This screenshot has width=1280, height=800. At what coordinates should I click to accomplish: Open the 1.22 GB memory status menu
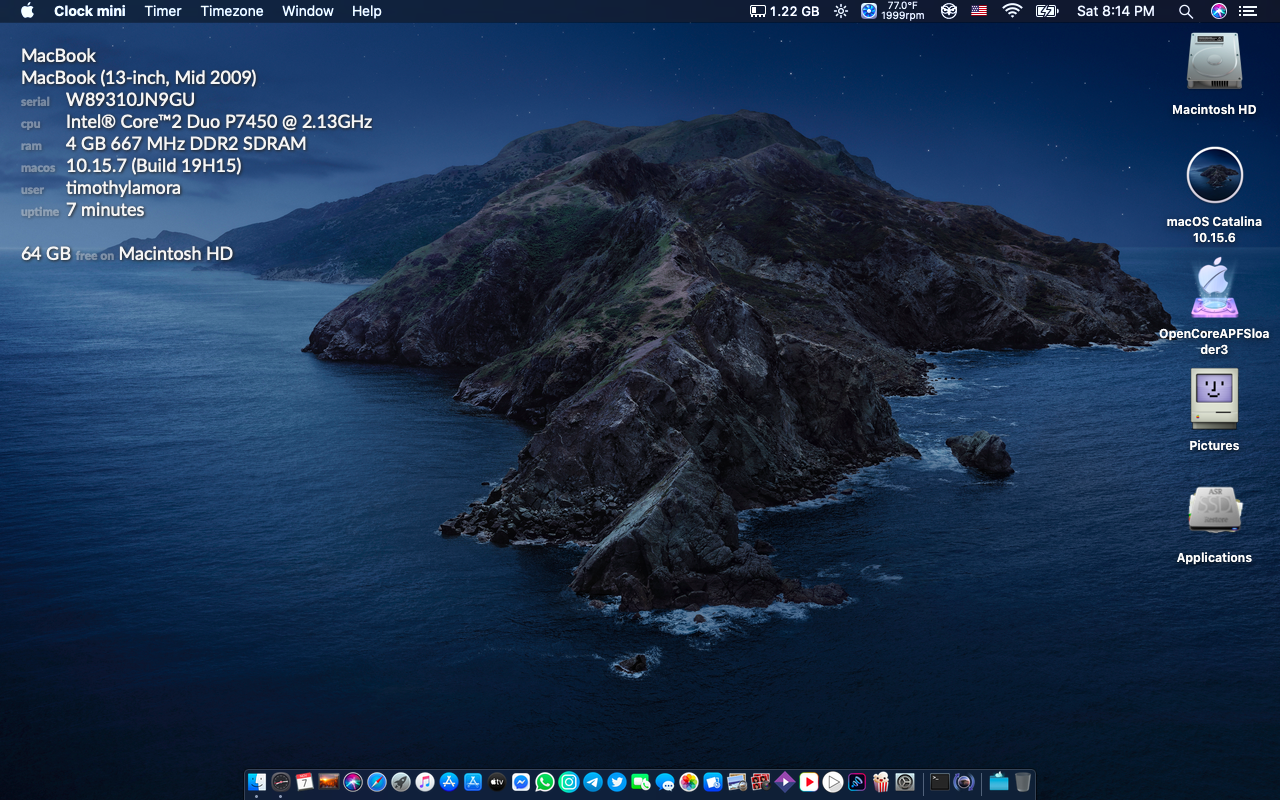tap(785, 11)
